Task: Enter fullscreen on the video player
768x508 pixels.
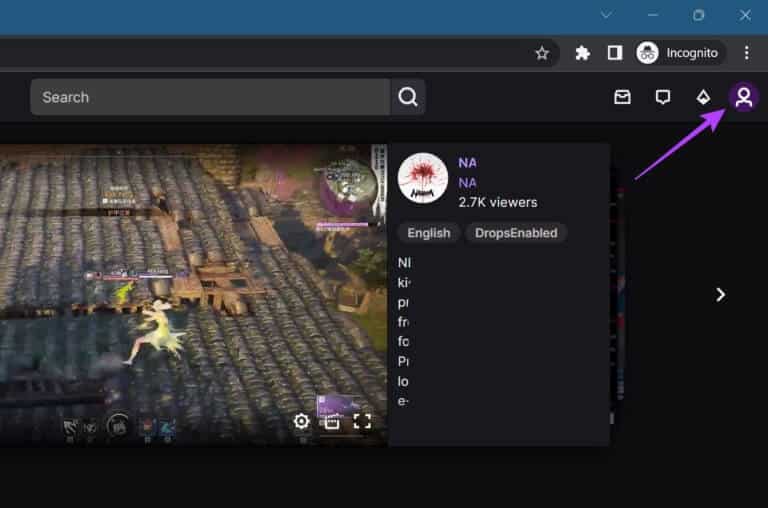Action: [362, 421]
